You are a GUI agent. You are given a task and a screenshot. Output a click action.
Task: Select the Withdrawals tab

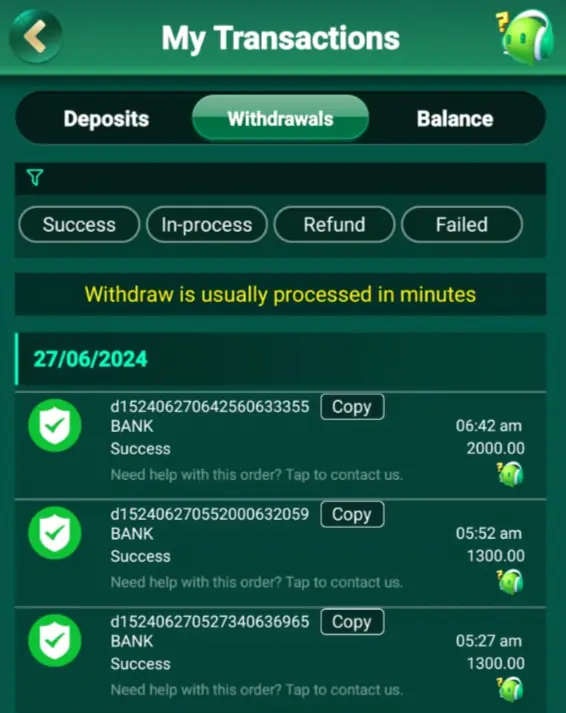tap(280, 119)
